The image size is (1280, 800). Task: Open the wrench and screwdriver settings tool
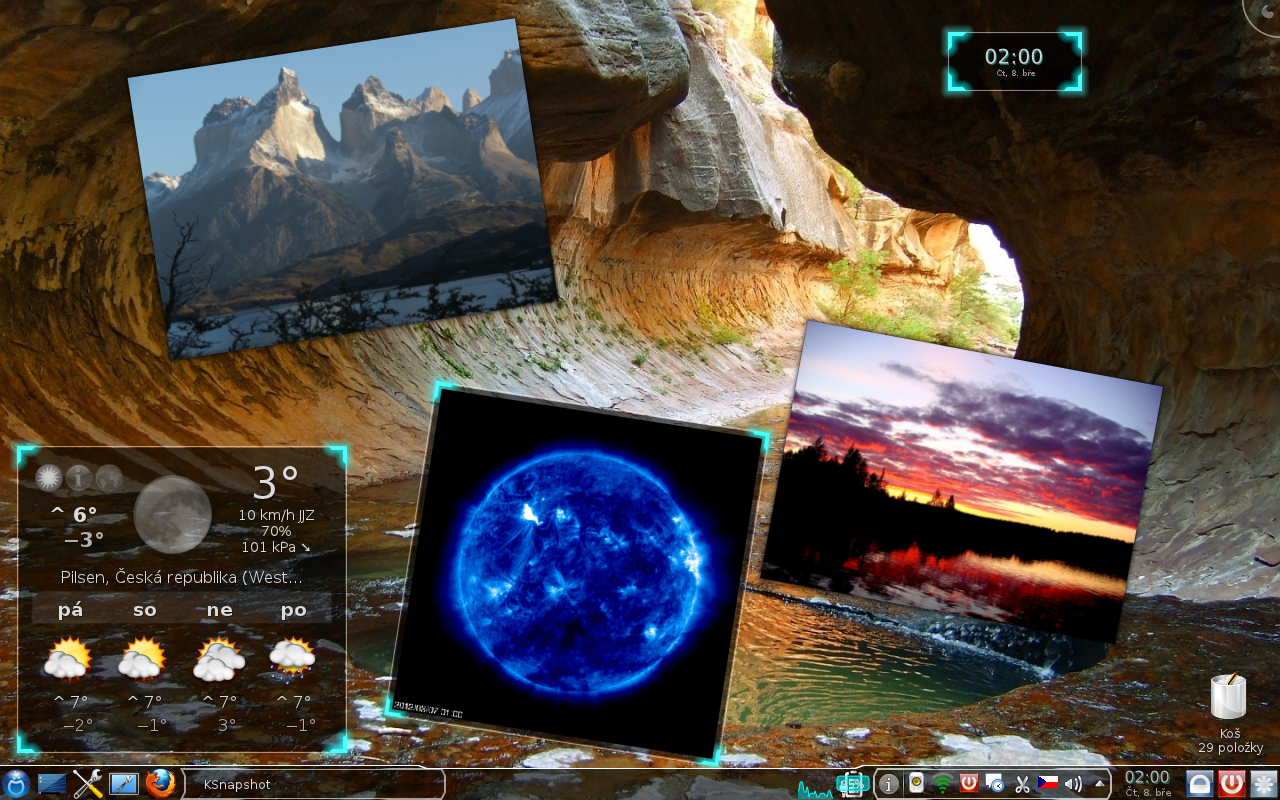(88, 784)
